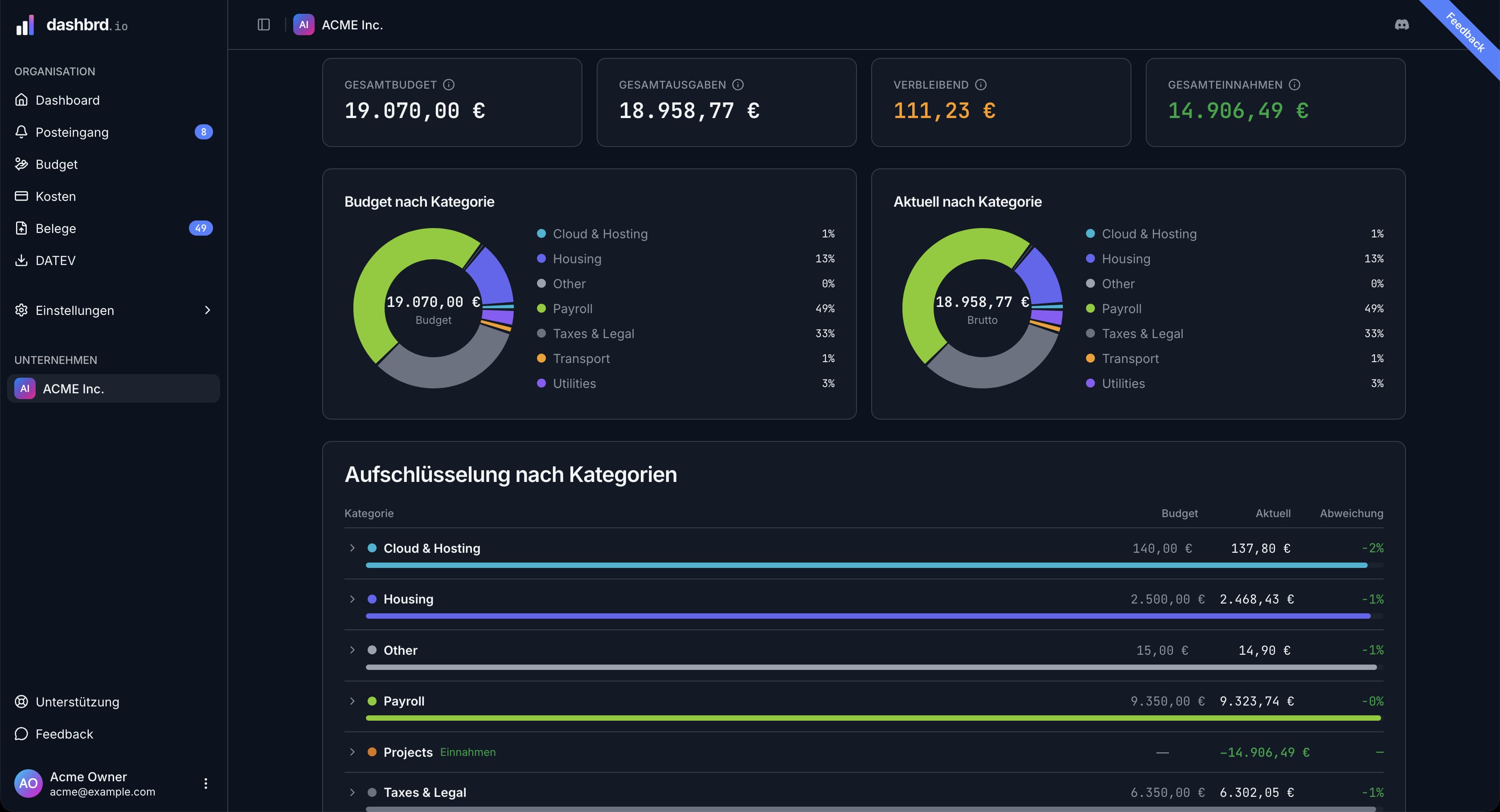This screenshot has height=812, width=1500.
Task: Open Posteingang inbox
Action: [114, 132]
